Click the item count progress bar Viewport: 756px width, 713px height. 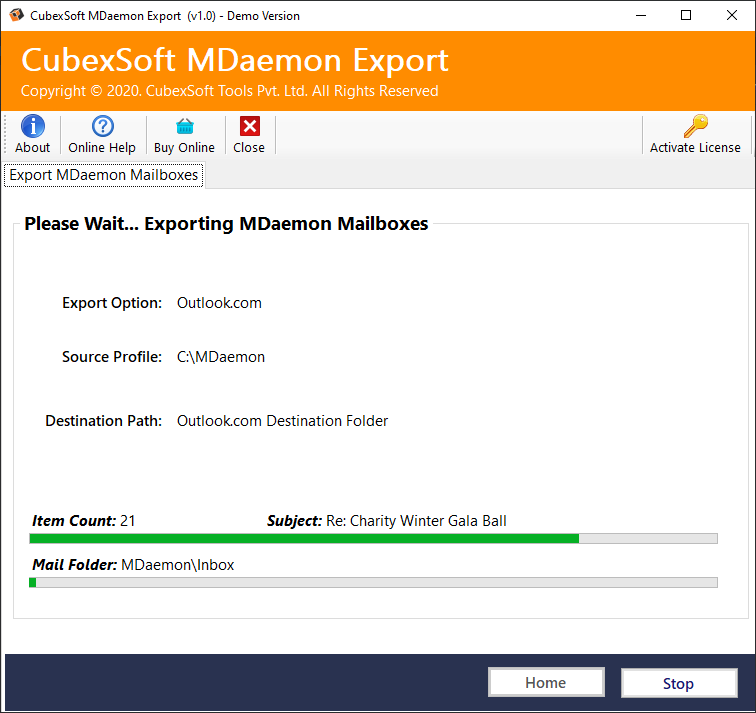[373, 539]
